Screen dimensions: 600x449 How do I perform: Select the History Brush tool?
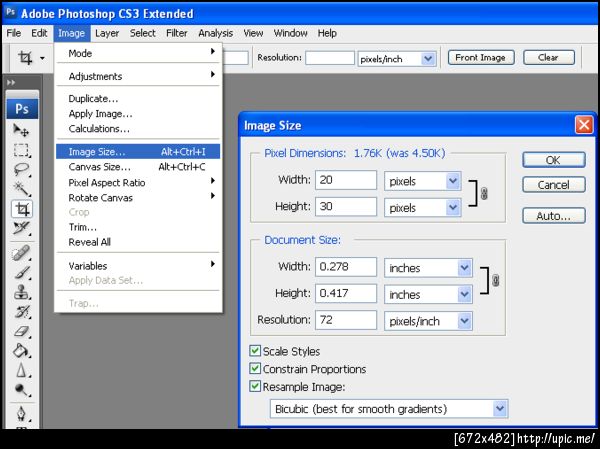[21, 312]
